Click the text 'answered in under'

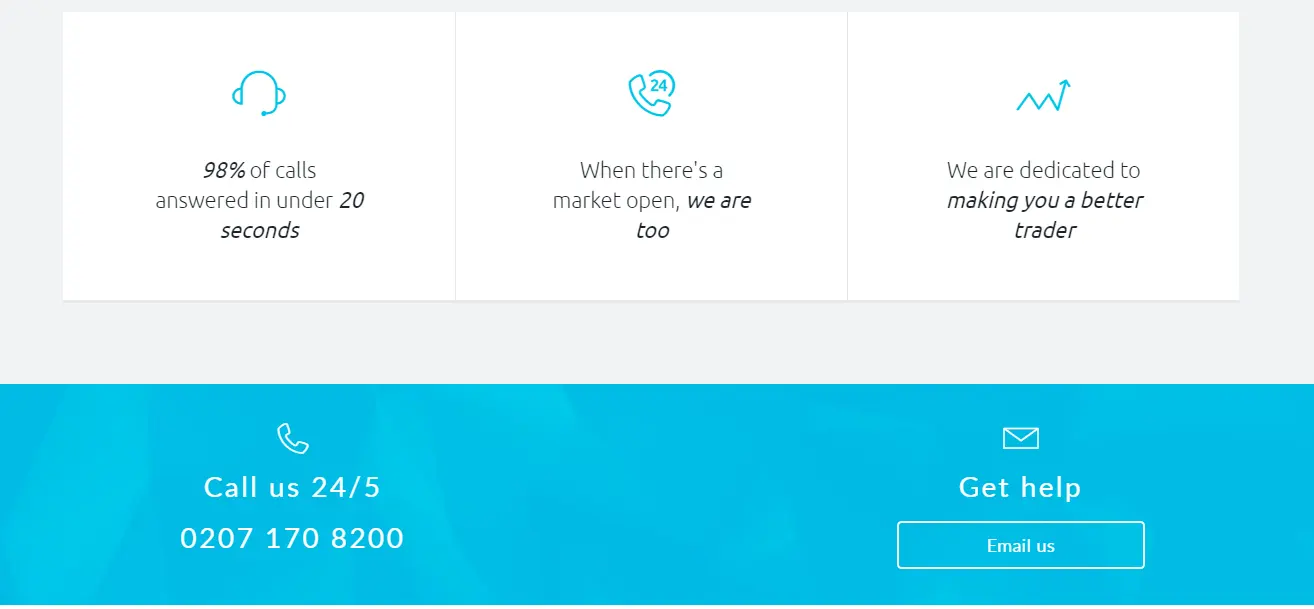244,200
